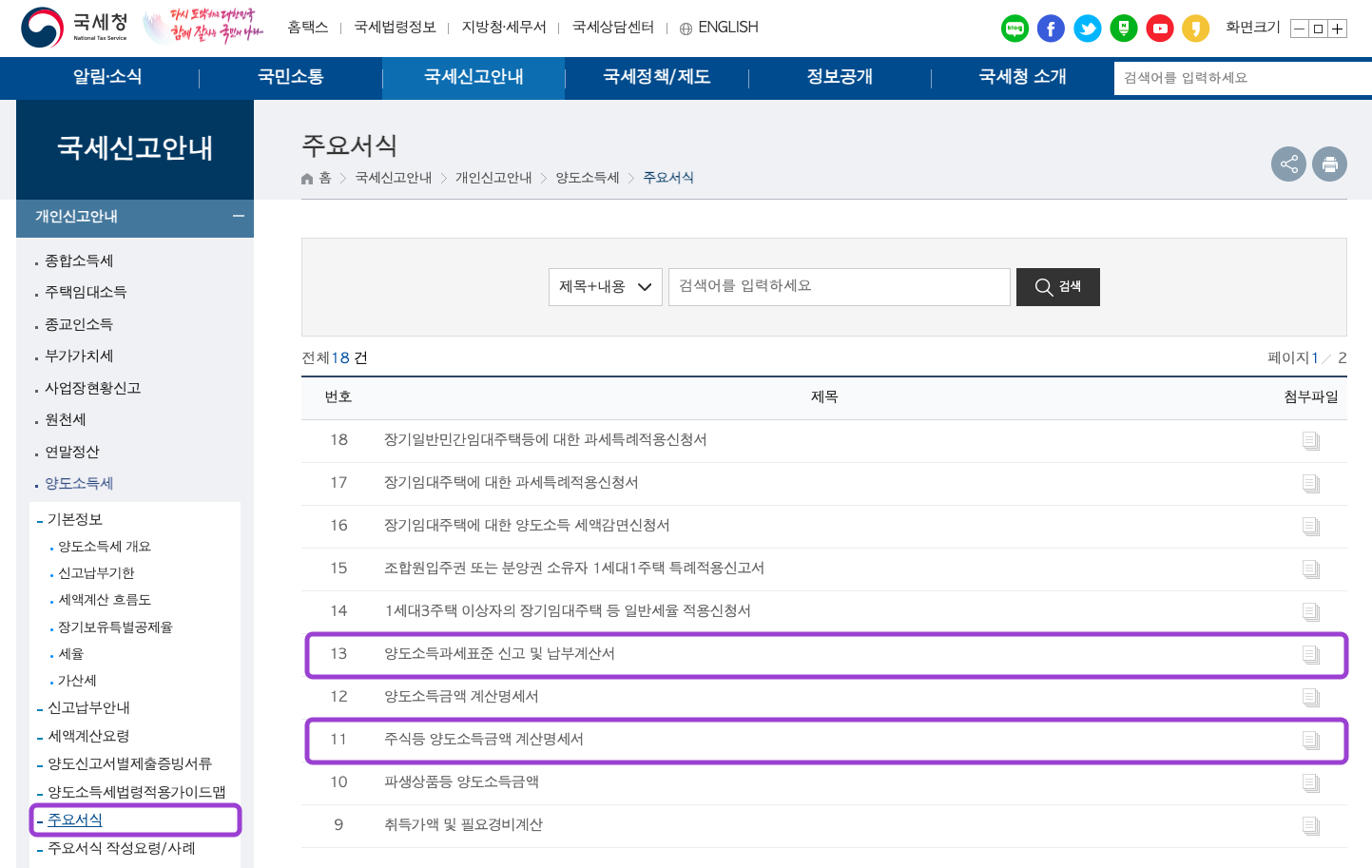This screenshot has width=1372, height=868.
Task: Increase the screen size with the 화면크기 plus control
Action: pos(1338,29)
